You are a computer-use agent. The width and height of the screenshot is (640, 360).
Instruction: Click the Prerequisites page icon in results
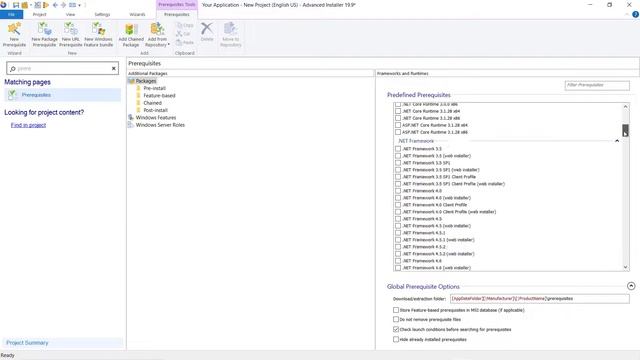[12, 95]
